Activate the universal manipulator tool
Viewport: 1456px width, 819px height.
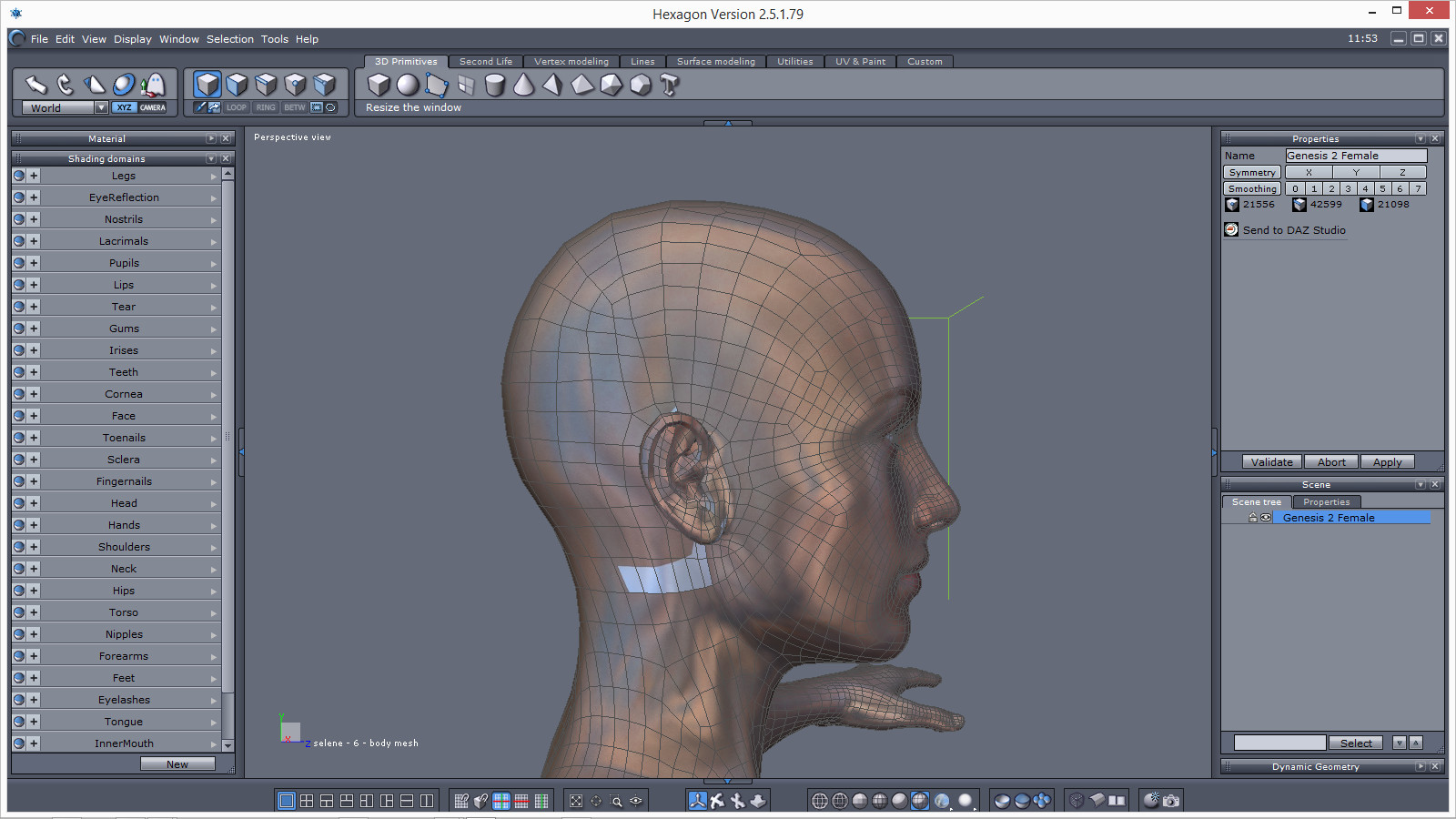[x=123, y=85]
